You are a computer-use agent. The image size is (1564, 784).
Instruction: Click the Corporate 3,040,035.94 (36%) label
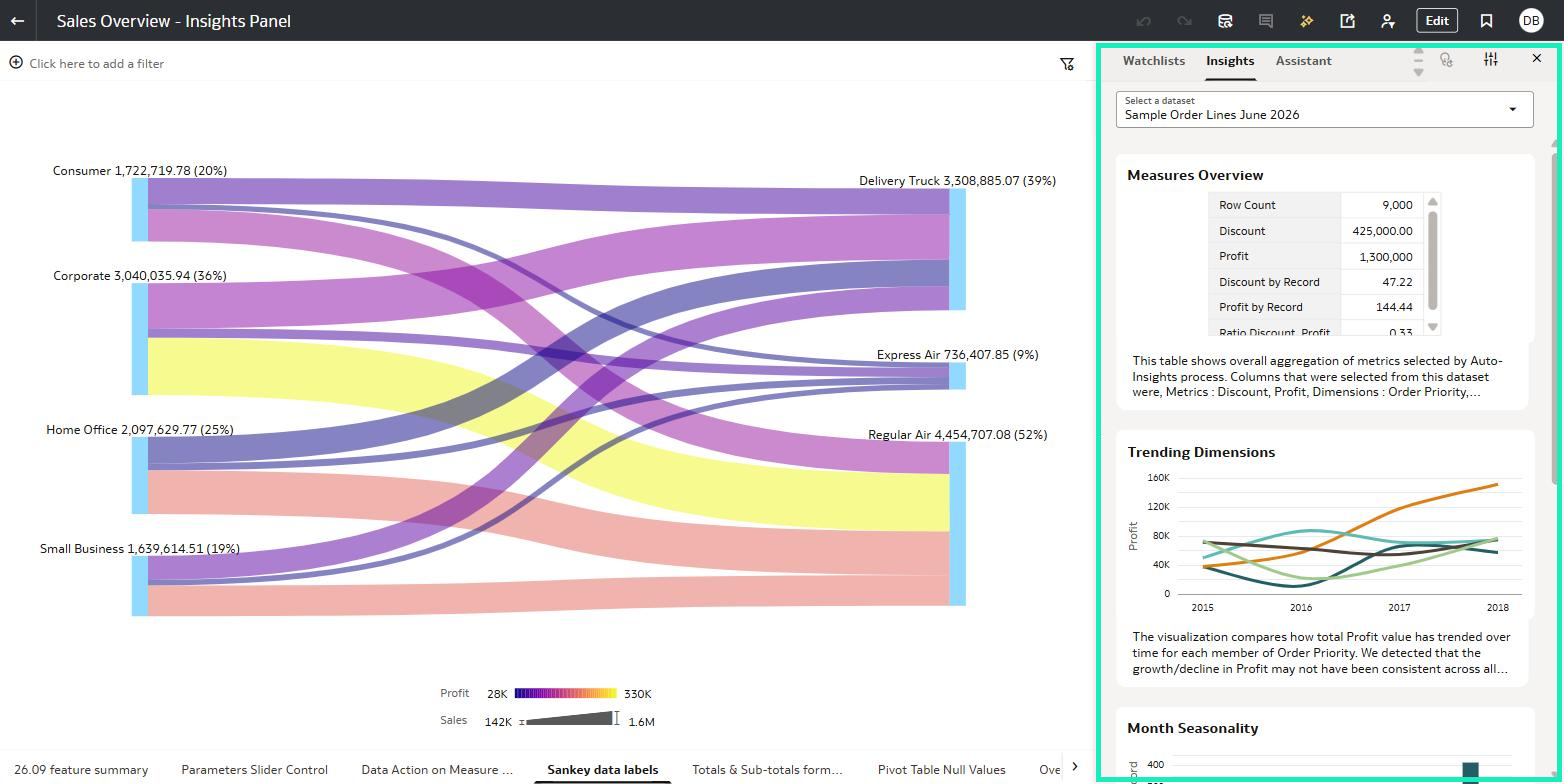140,275
